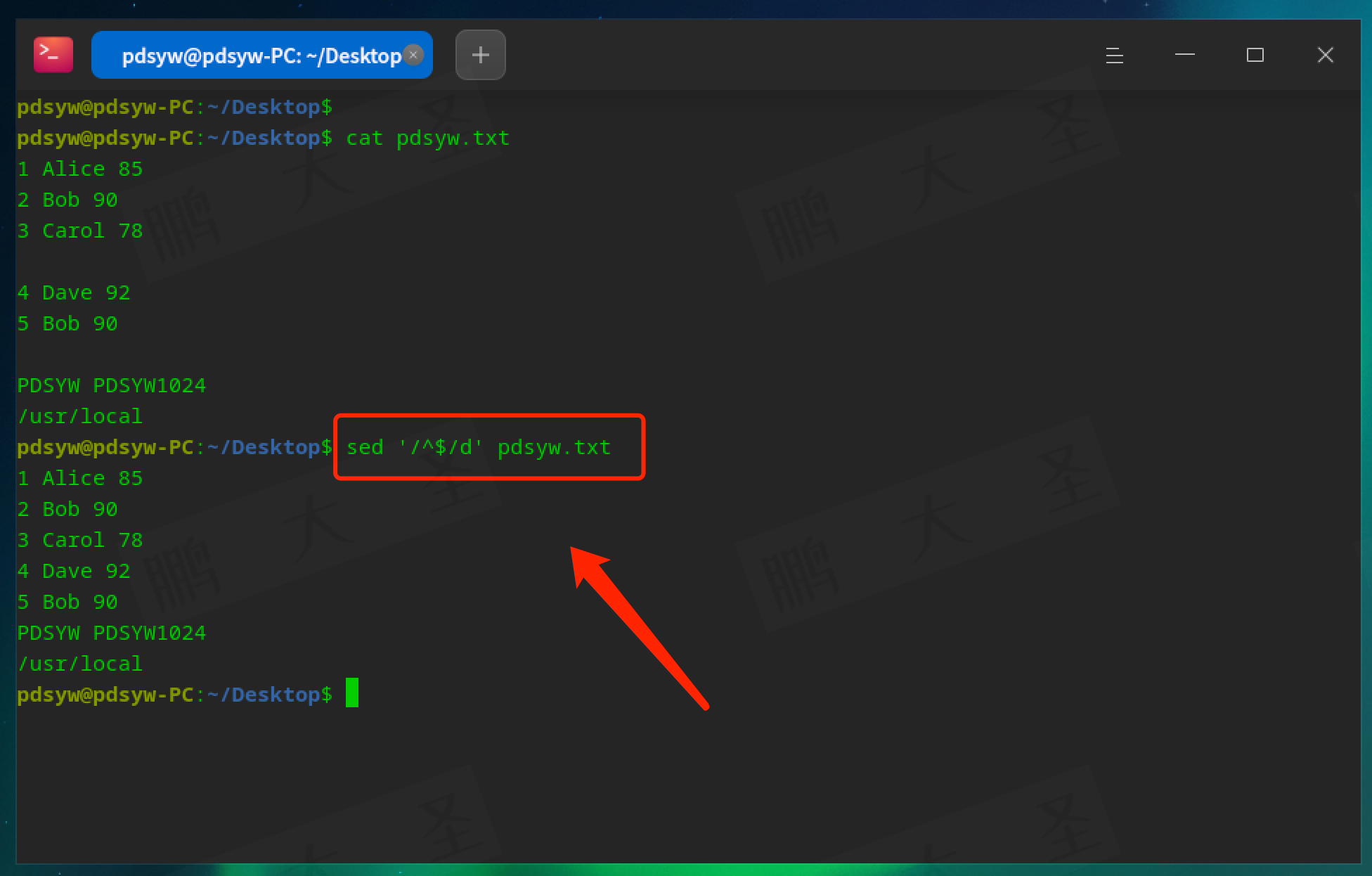
Task: Click the first empty prompt line
Action: 174,107
